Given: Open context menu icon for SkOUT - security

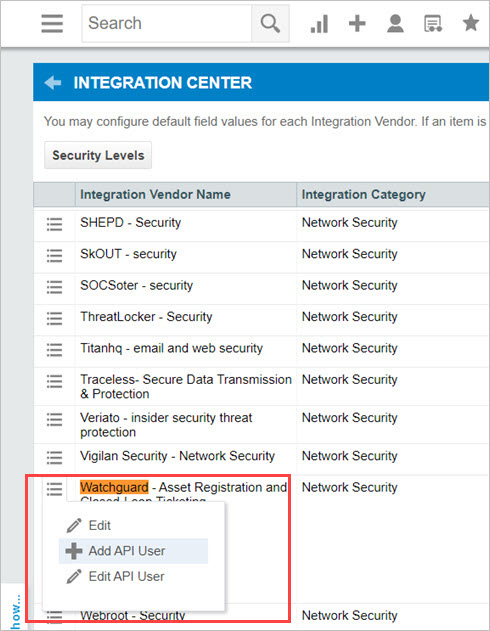Looking at the screenshot, I should point(54,256).
